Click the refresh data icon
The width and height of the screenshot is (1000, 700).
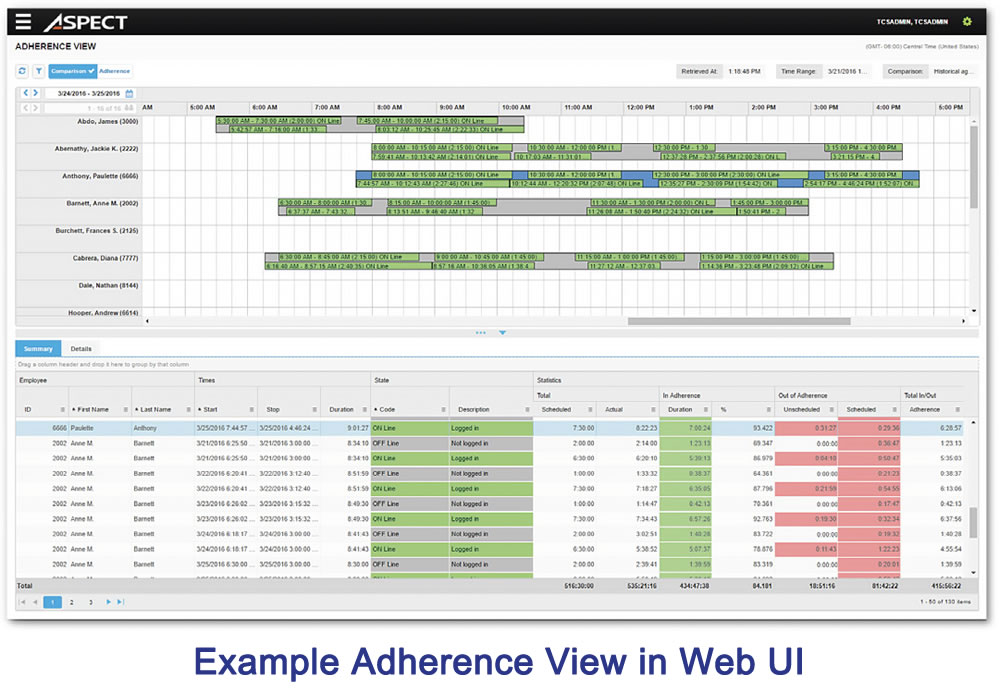[22, 71]
